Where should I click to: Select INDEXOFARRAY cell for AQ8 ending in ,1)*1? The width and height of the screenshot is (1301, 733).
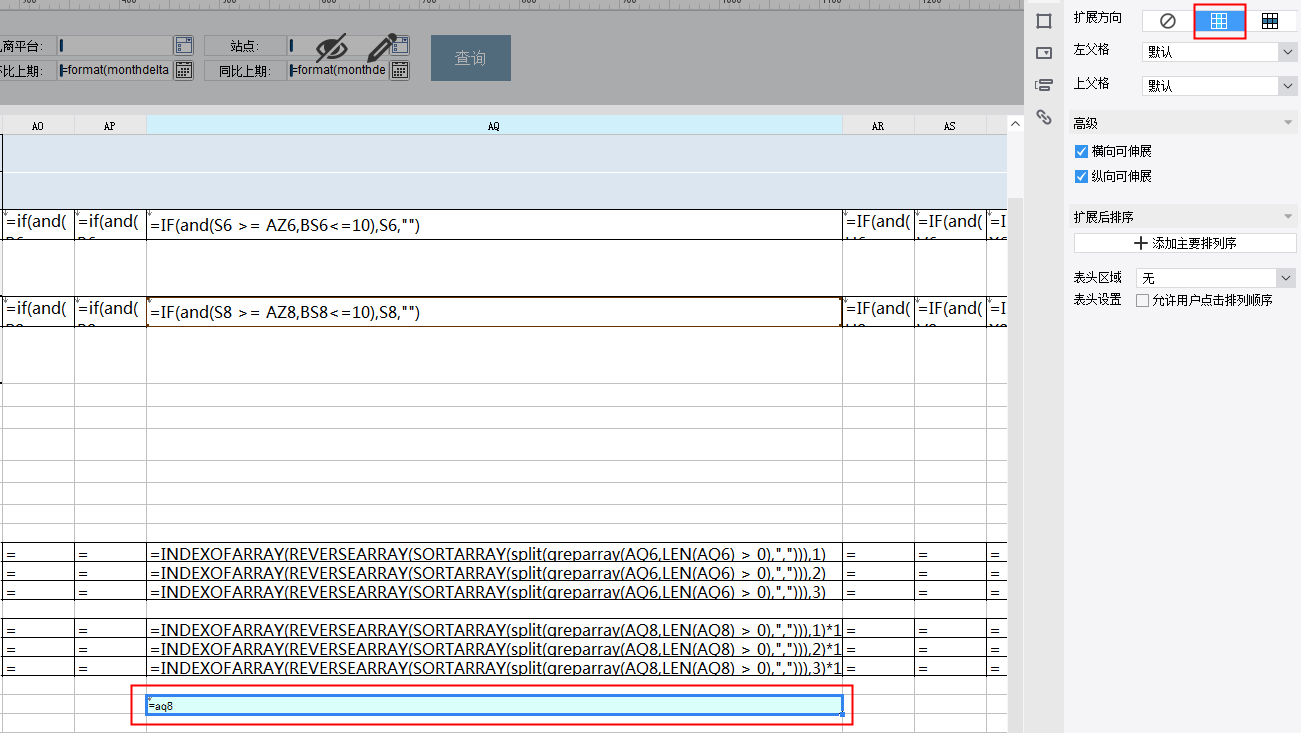click(x=494, y=630)
